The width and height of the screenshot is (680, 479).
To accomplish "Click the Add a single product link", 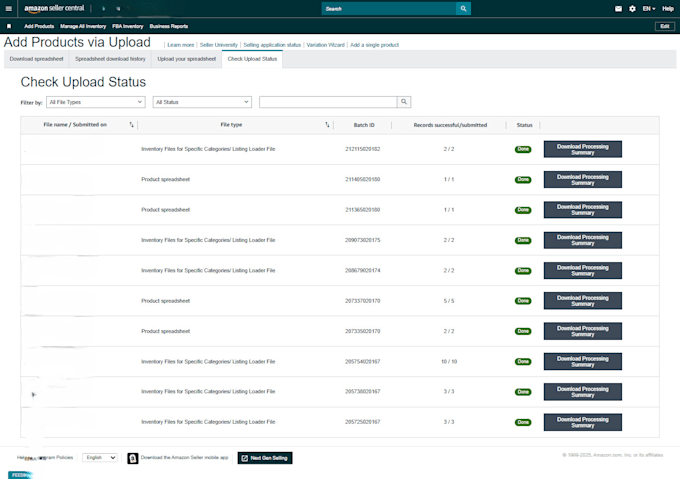I will (374, 45).
